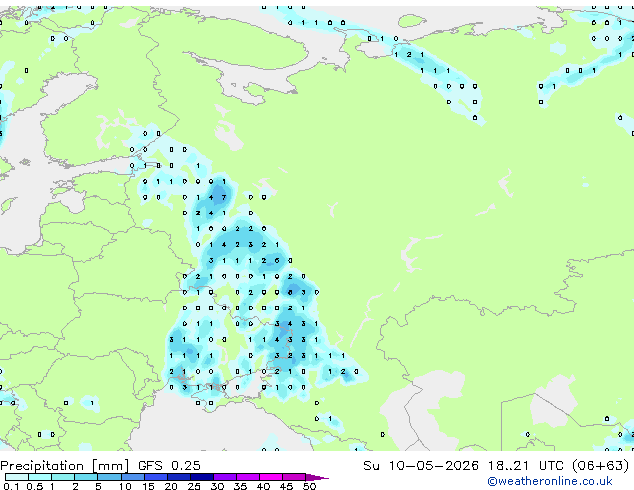
Task: Pick the 45–50 mm legend swatch
Action: (x=294, y=477)
